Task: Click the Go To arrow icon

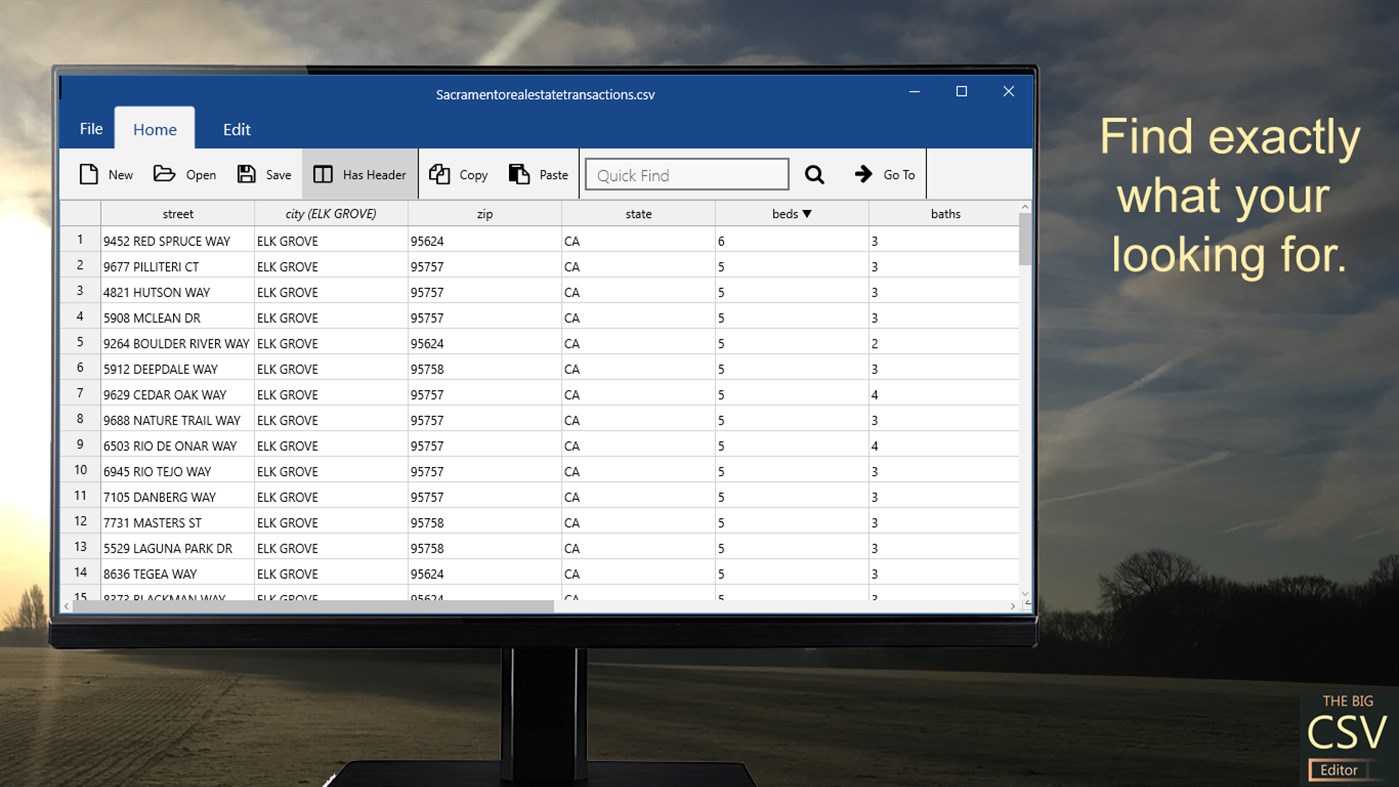Action: [862, 173]
